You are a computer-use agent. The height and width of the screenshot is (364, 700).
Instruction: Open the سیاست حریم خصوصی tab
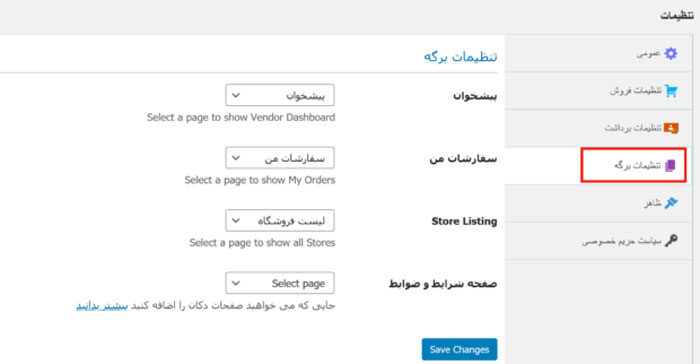[x=599, y=241]
